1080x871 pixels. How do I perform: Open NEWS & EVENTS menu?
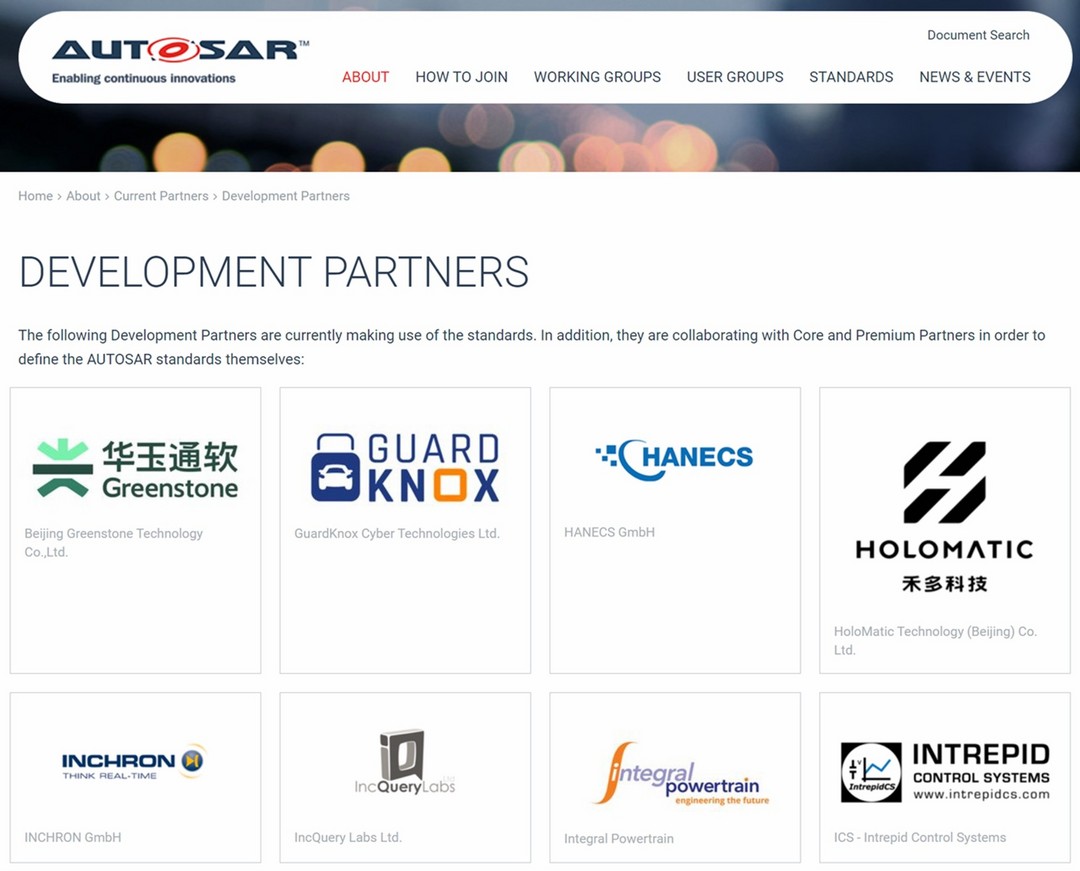pos(975,77)
